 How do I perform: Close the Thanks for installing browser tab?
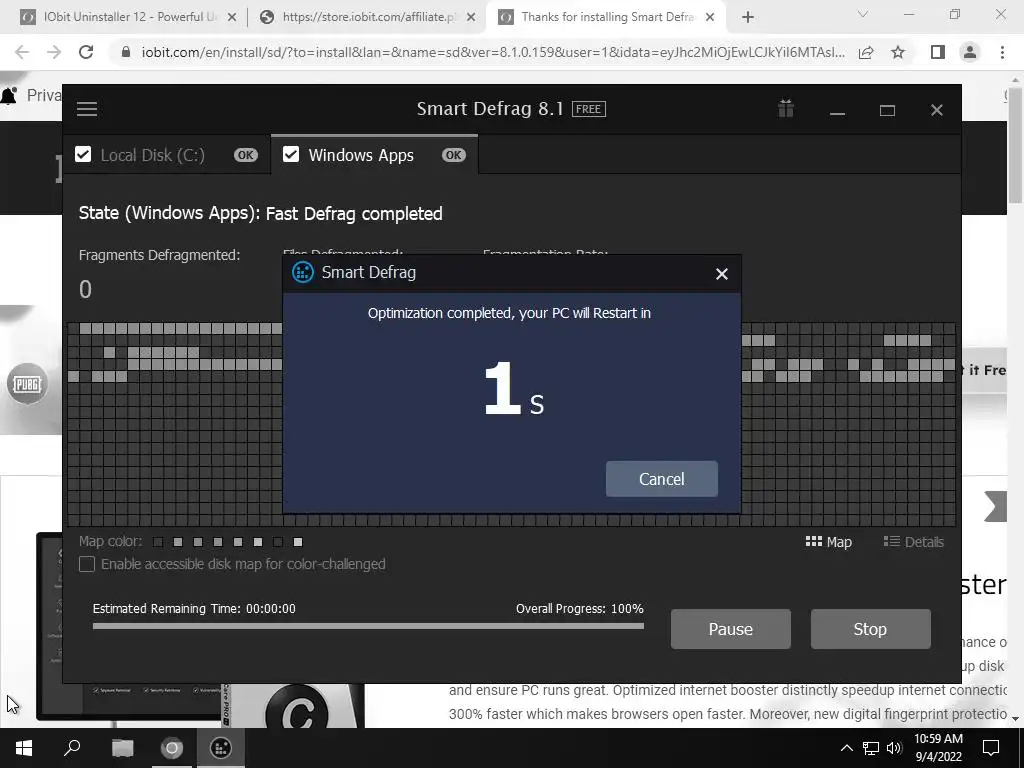711,18
